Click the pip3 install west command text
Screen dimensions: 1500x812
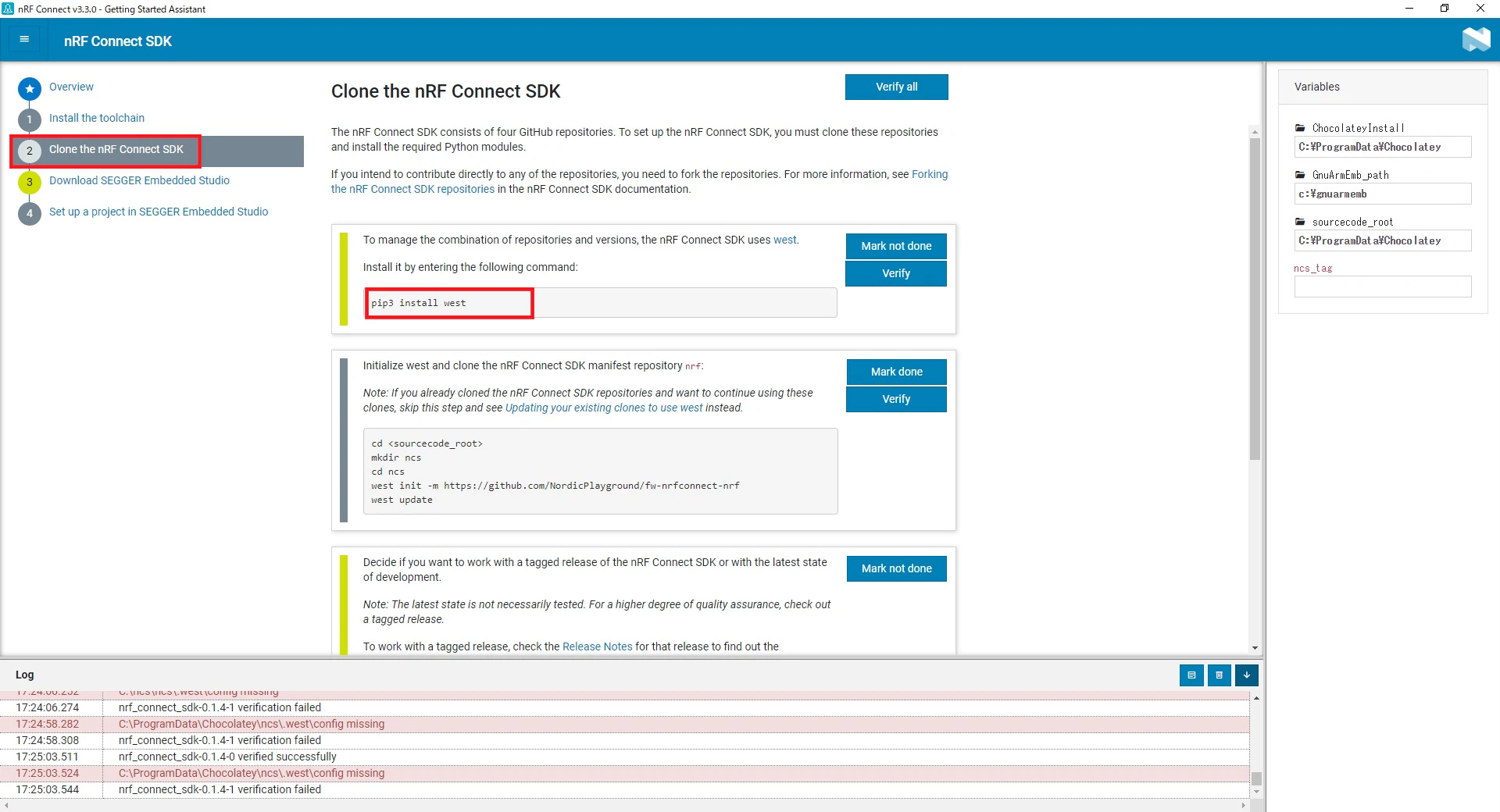(418, 303)
